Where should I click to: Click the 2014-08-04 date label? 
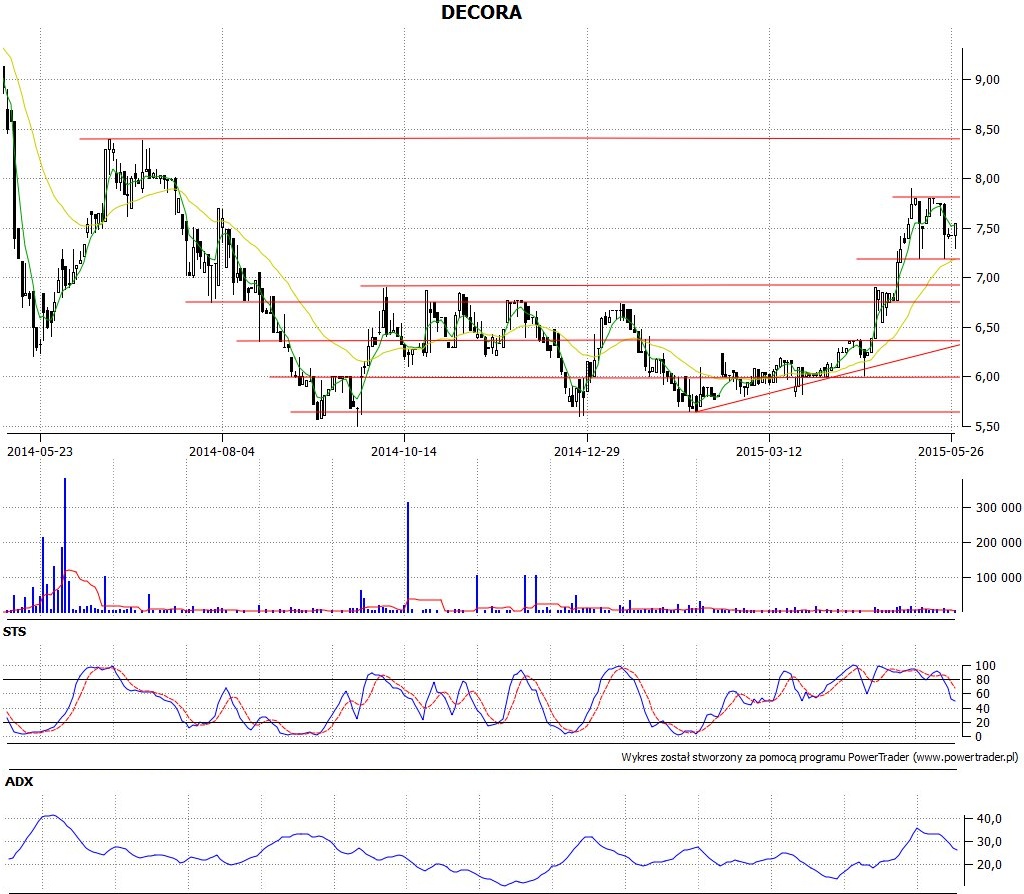(221, 451)
